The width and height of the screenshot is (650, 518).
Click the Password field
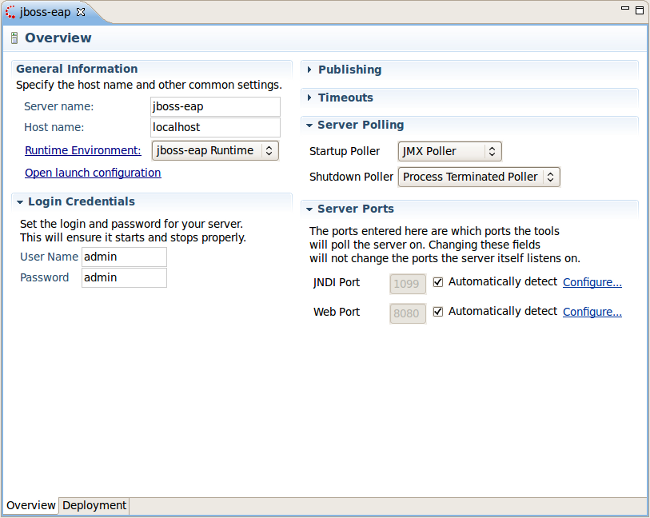pyautogui.click(x=124, y=278)
